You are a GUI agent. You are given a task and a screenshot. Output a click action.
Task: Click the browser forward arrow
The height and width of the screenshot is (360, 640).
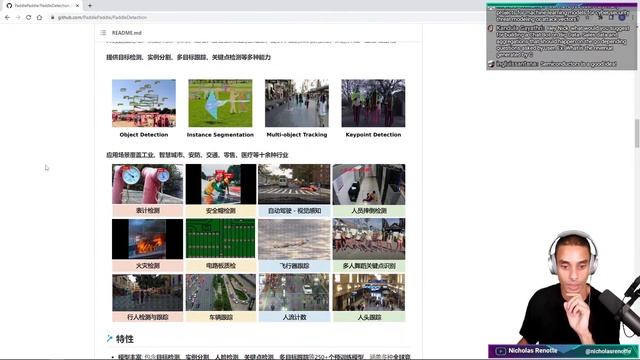pos(18,18)
